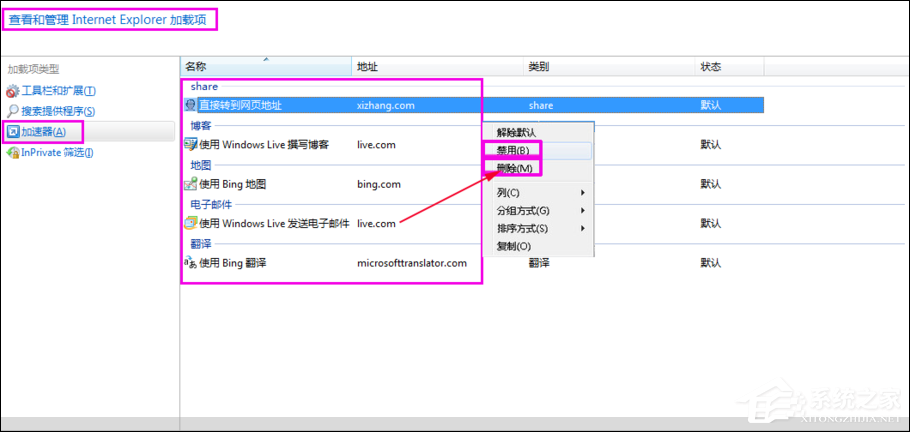Click the icon beside 直接转到网页地址
This screenshot has height=432, width=910.
pos(191,104)
